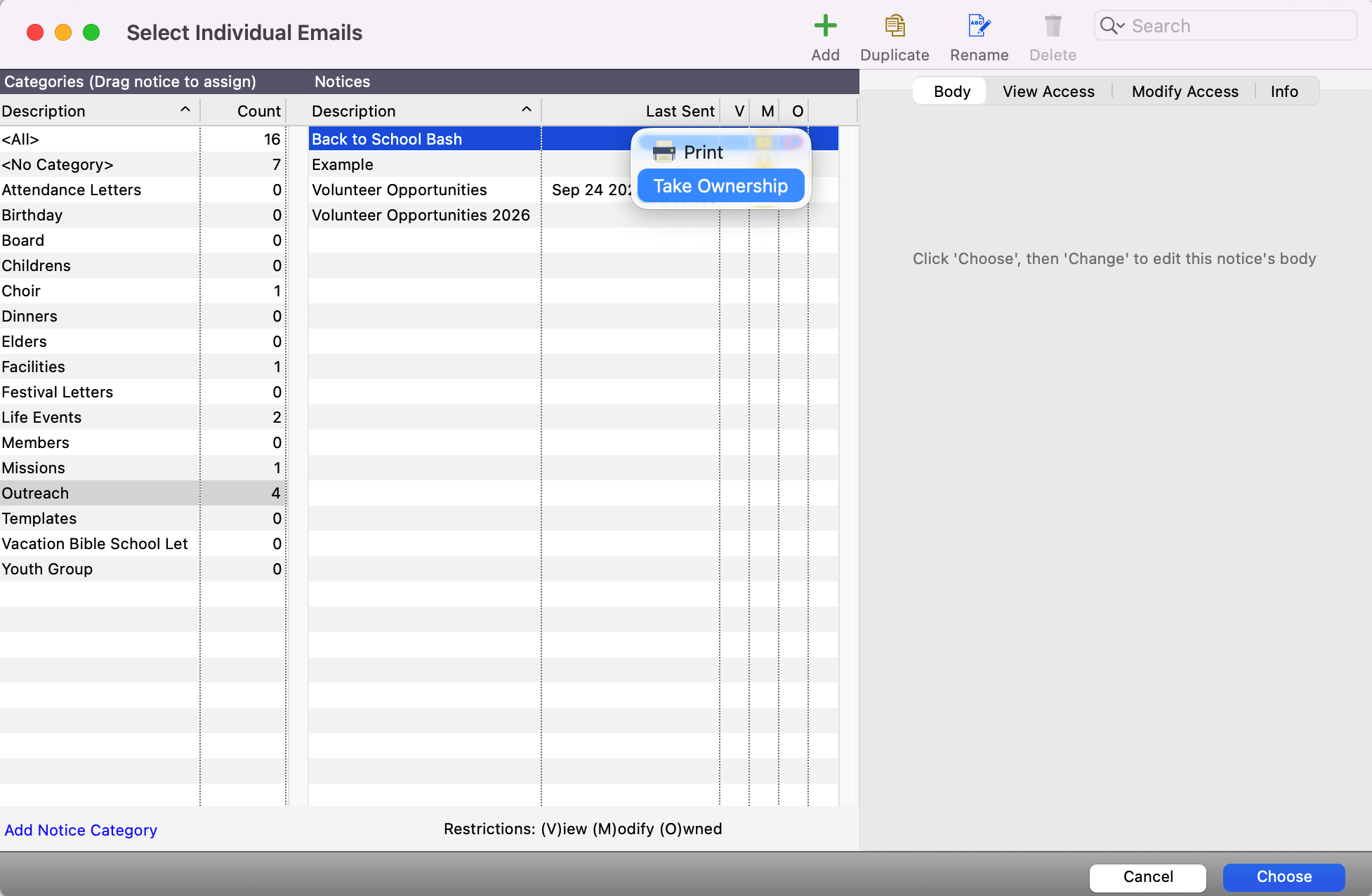
Task: Sort categories by Count column header
Action: 243,111
